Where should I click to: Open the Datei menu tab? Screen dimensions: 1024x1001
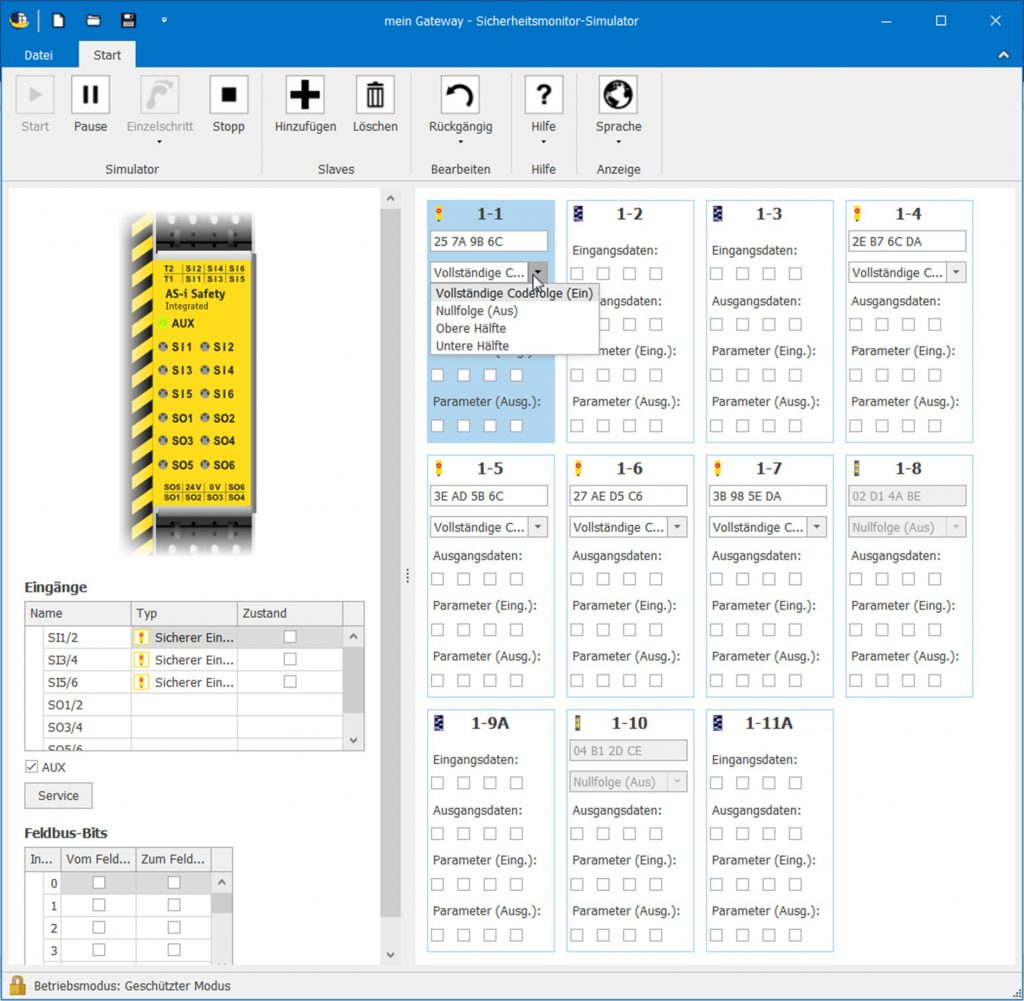[x=38, y=55]
